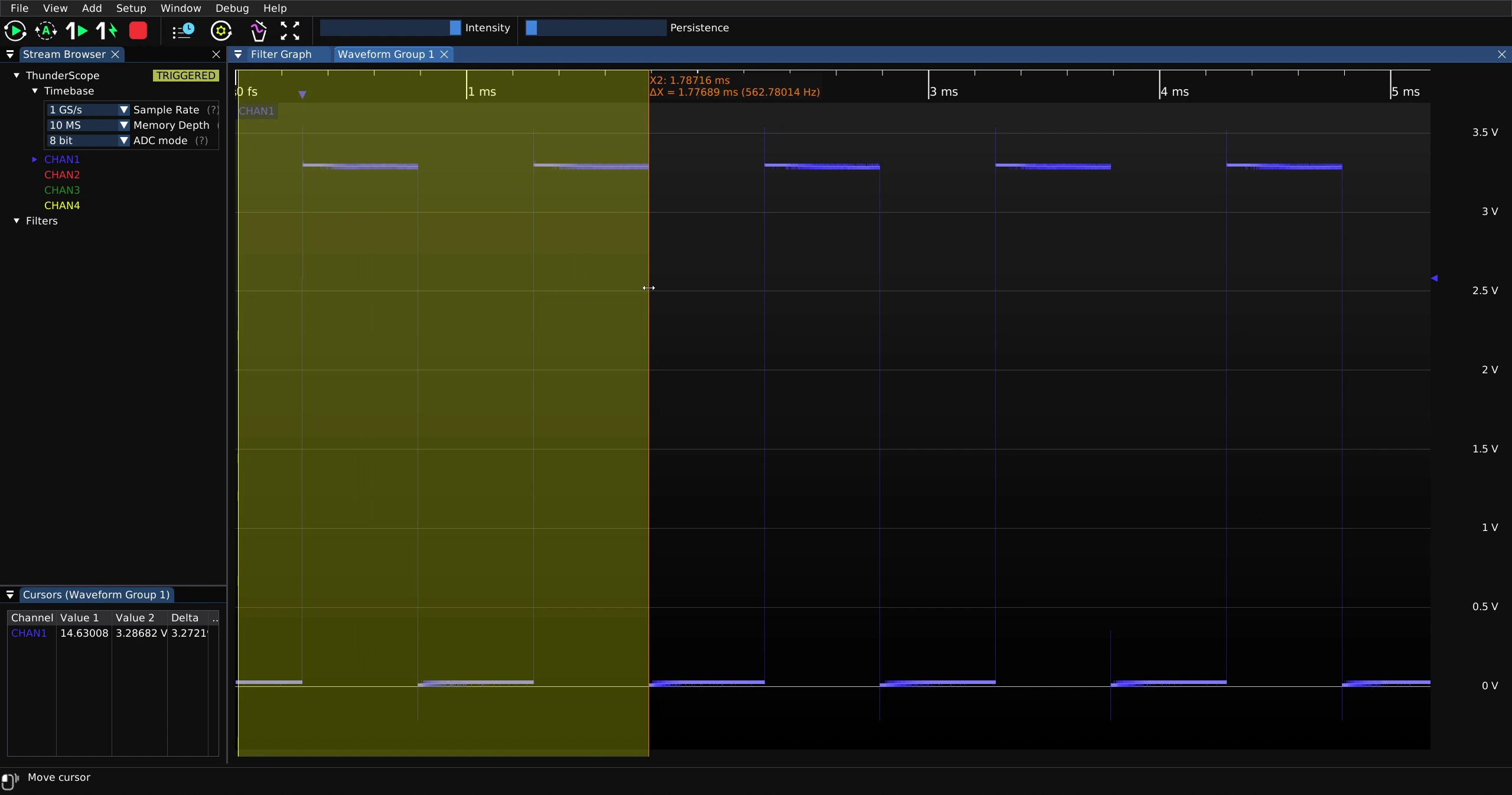Viewport: 1512px width, 795px height.
Task: Click the trigger level arrow at right edge
Action: (x=1434, y=278)
